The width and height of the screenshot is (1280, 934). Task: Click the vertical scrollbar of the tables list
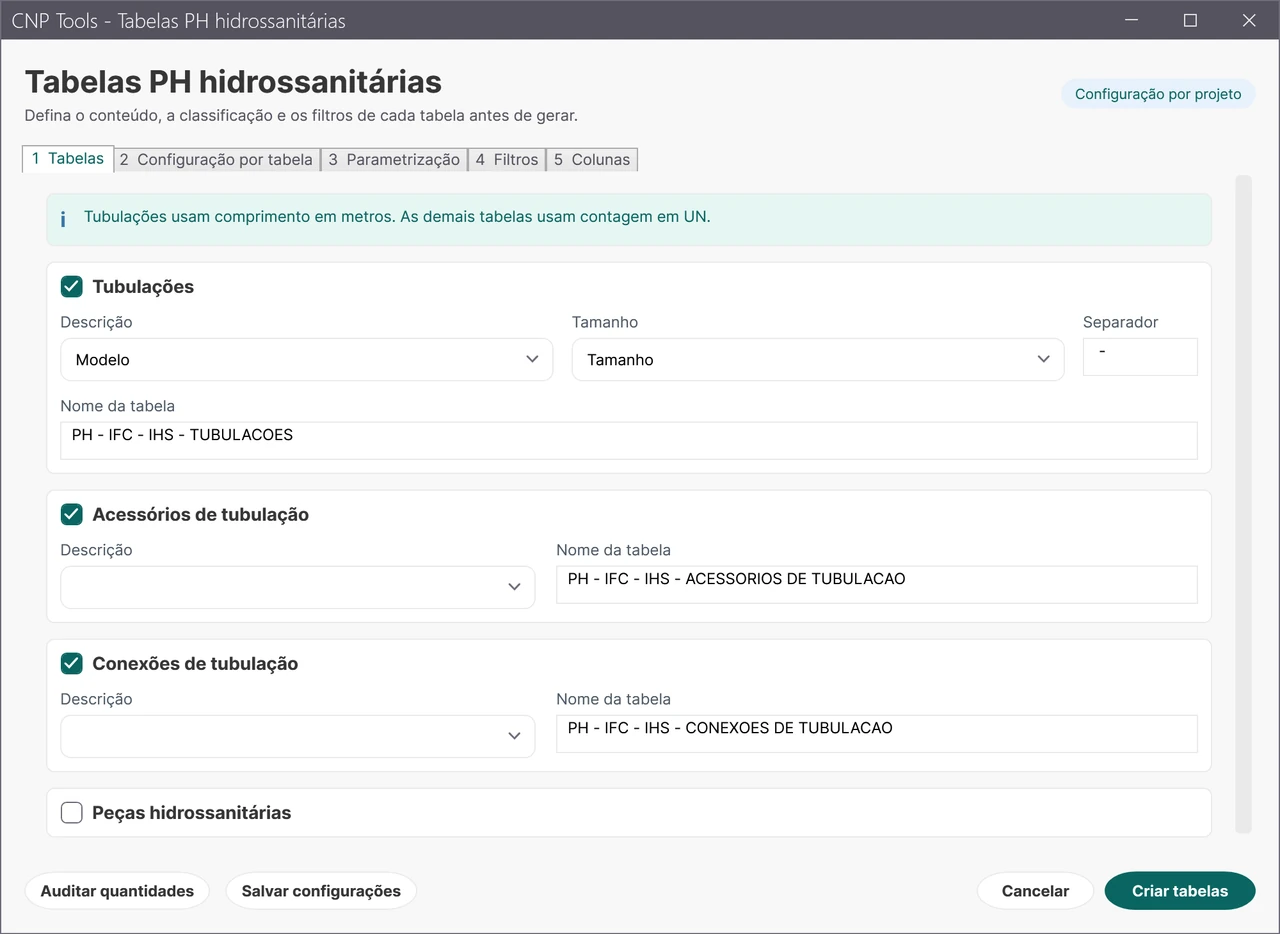1243,504
